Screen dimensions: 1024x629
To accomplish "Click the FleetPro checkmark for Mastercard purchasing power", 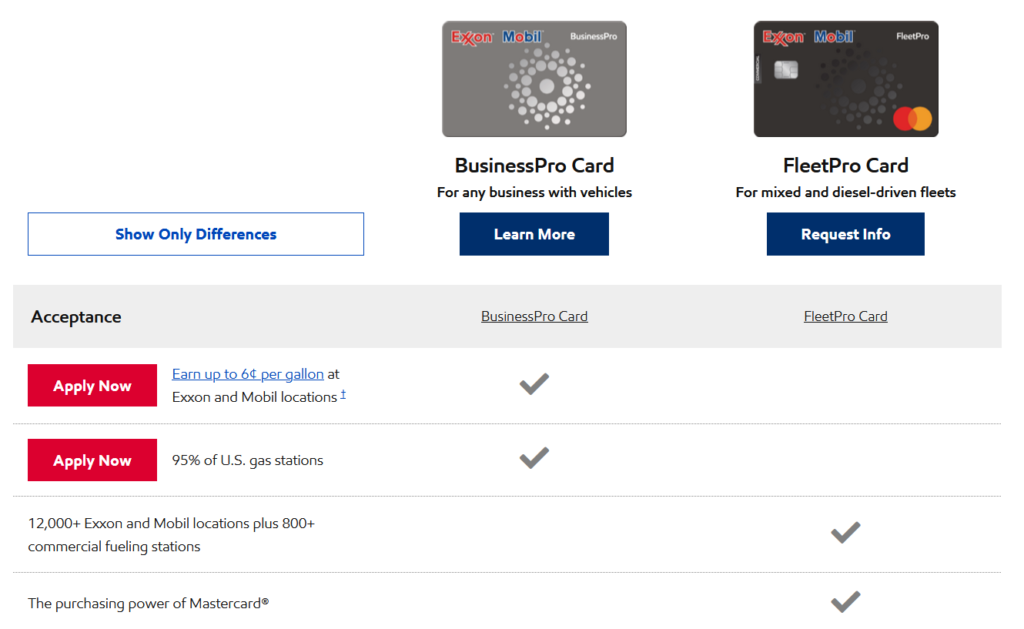I will [x=845, y=601].
